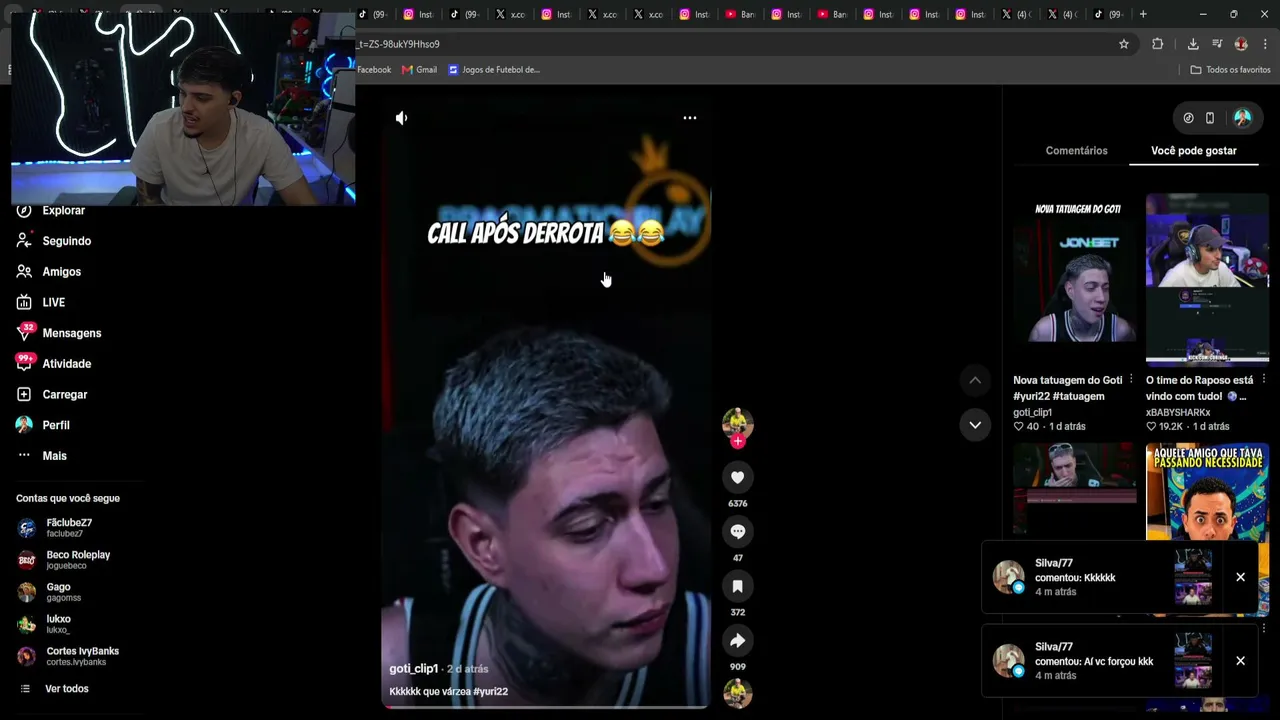Open the Todos os favoritos bookmarks folder

coord(1230,70)
